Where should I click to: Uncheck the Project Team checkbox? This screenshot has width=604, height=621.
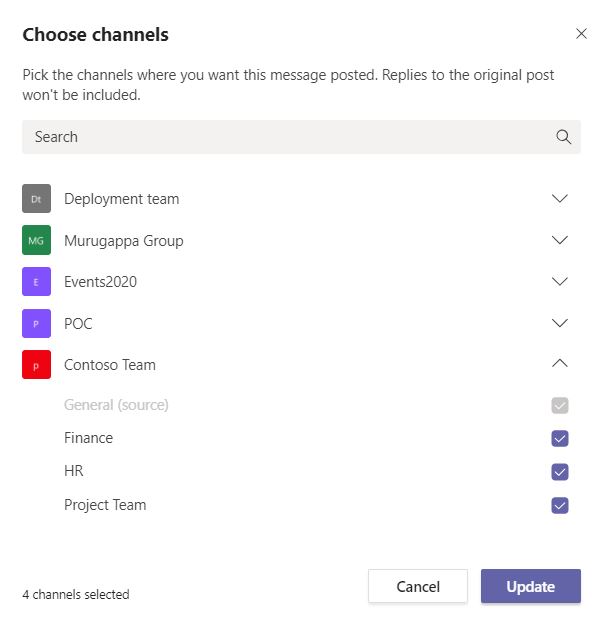(560, 505)
